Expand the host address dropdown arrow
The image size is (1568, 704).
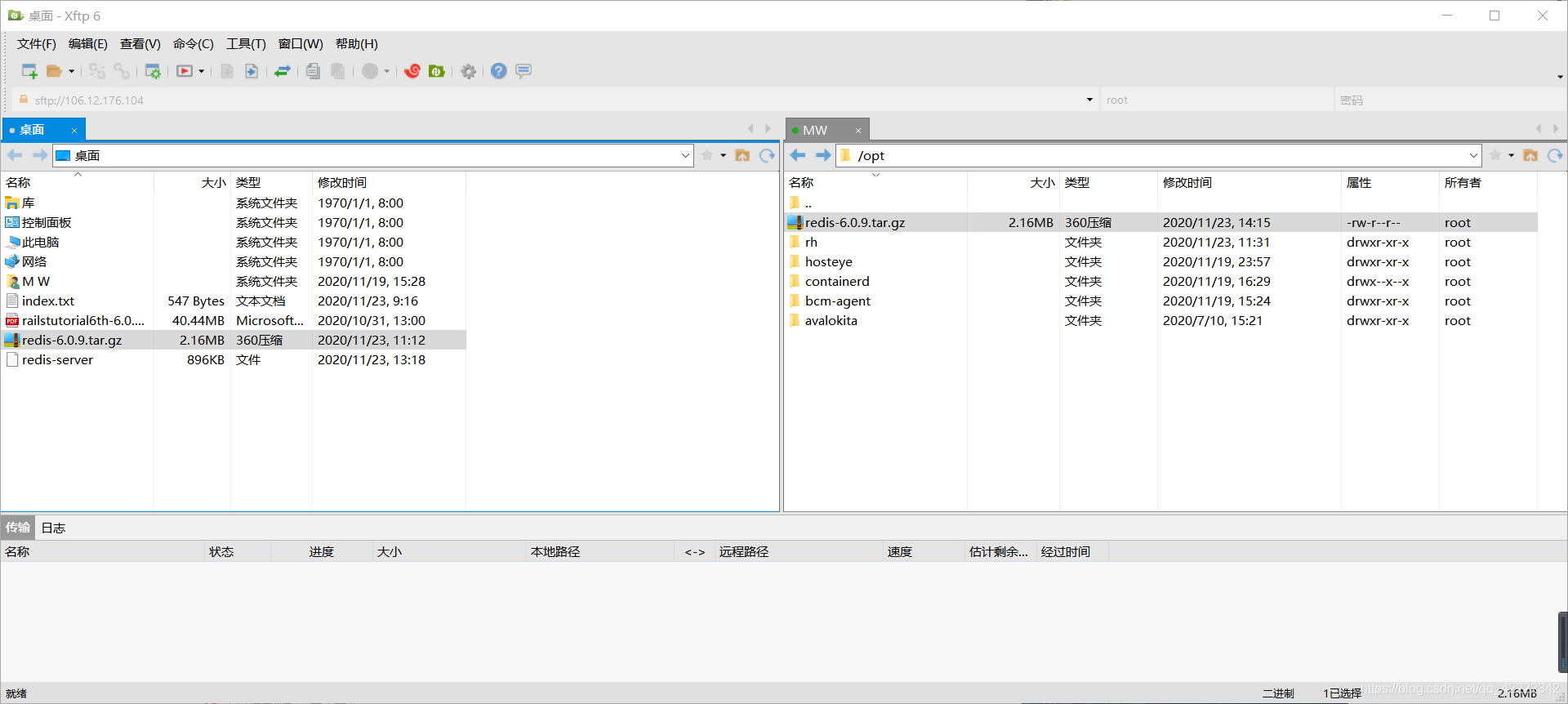coord(1089,100)
